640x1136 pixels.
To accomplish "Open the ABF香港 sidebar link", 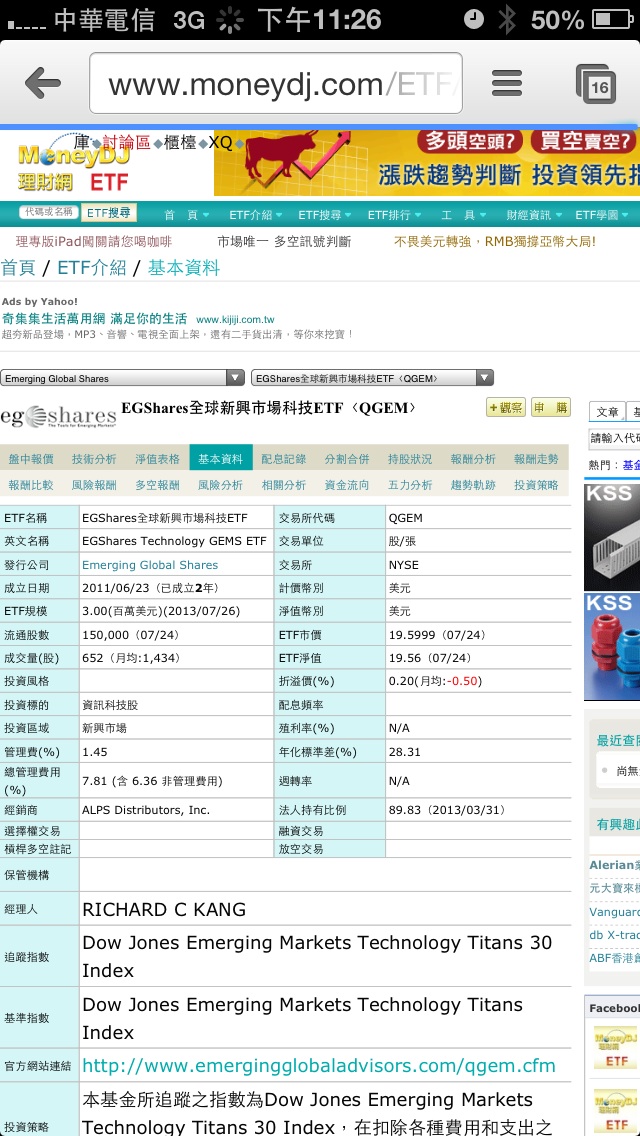I will pos(615,958).
